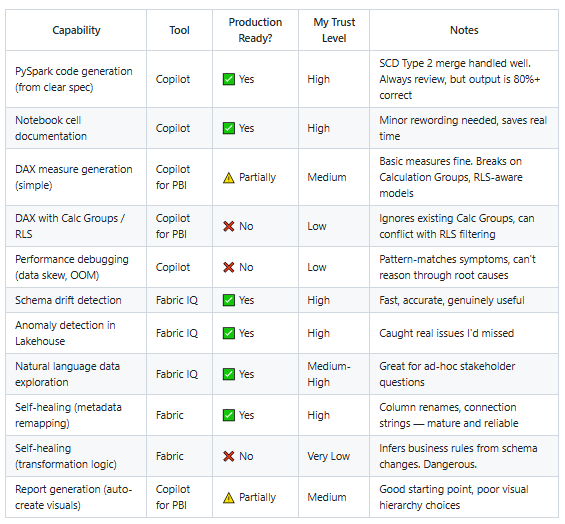Click green checkmark in Anomaly detection row

(x=228, y=333)
